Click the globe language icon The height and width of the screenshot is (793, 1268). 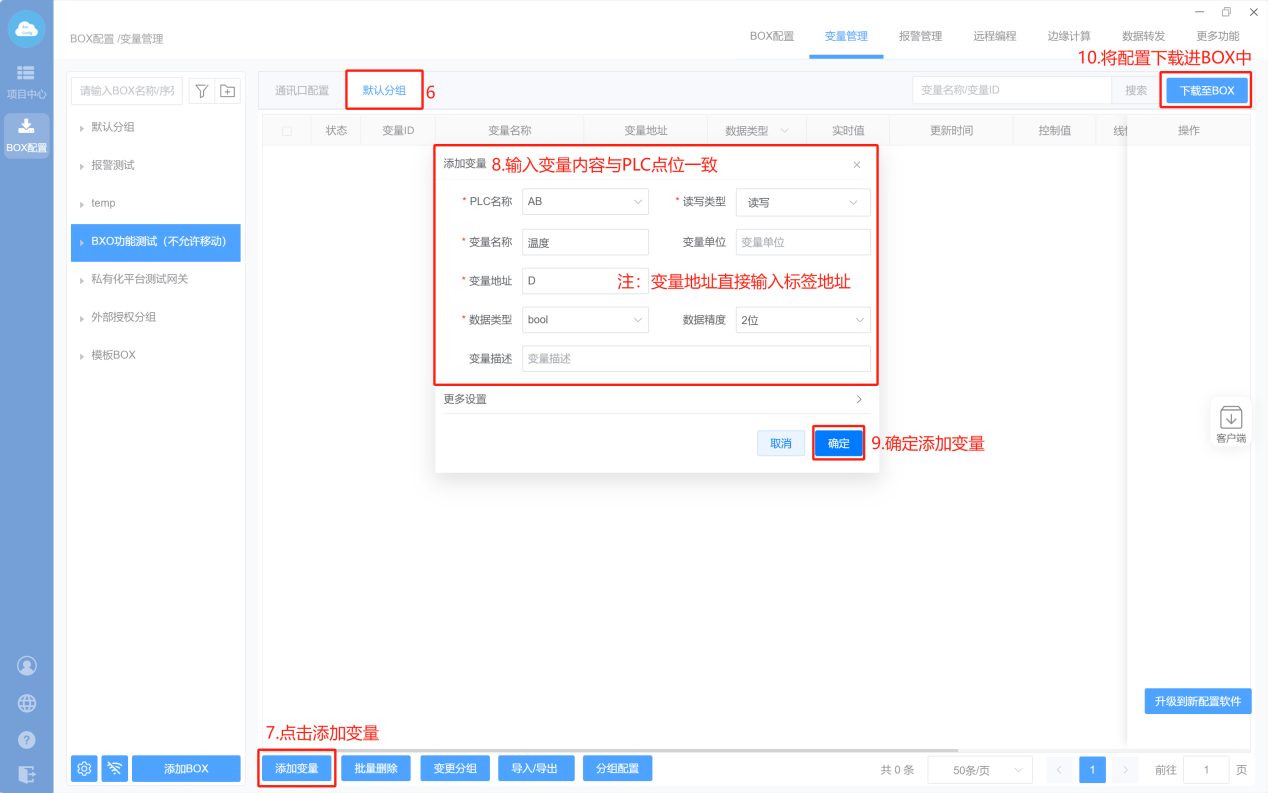[27, 703]
